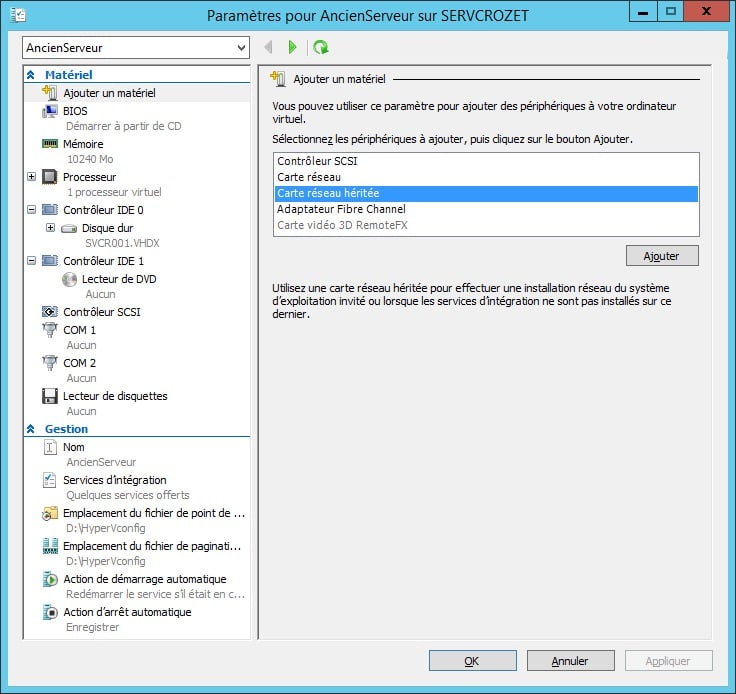The height and width of the screenshot is (694, 736).
Task: Select Carte réseau in the device list
Action: tap(486, 177)
